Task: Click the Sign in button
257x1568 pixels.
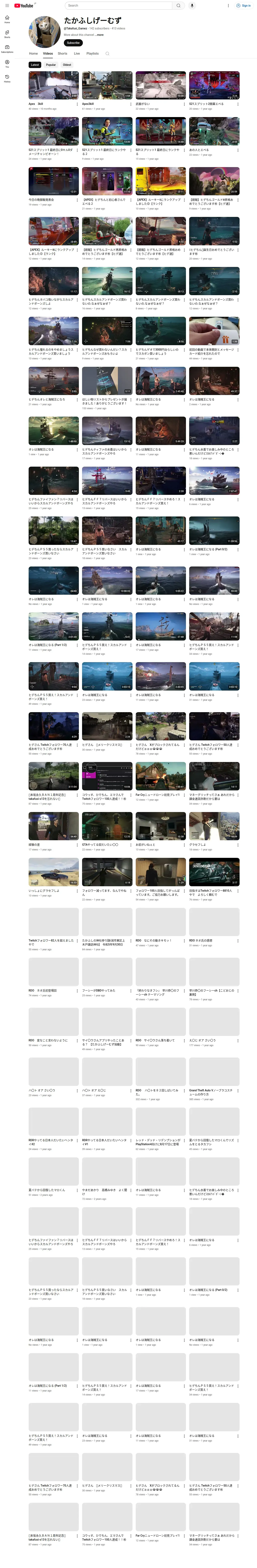Action: click(244, 5)
